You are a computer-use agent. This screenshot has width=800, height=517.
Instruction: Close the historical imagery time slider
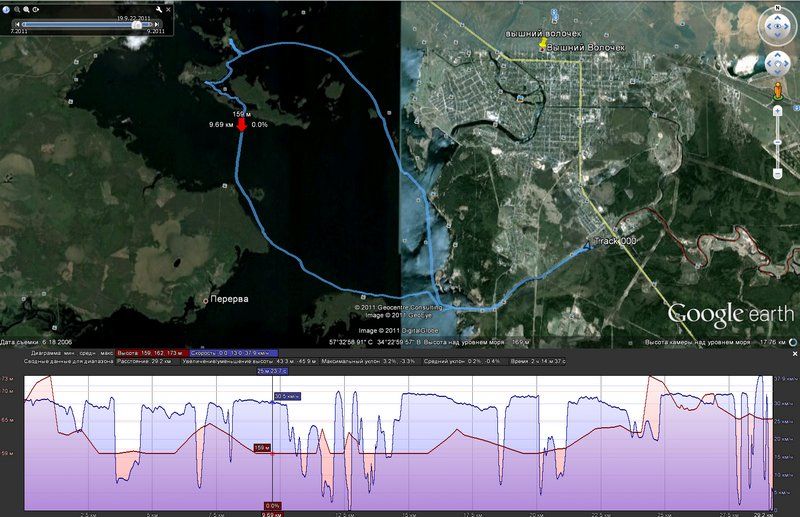click(166, 9)
